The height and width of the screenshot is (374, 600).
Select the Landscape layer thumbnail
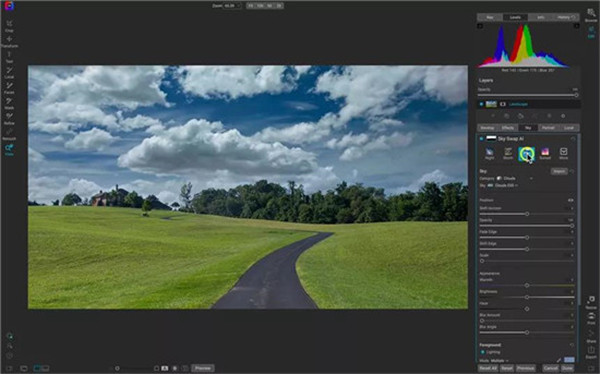click(x=491, y=104)
